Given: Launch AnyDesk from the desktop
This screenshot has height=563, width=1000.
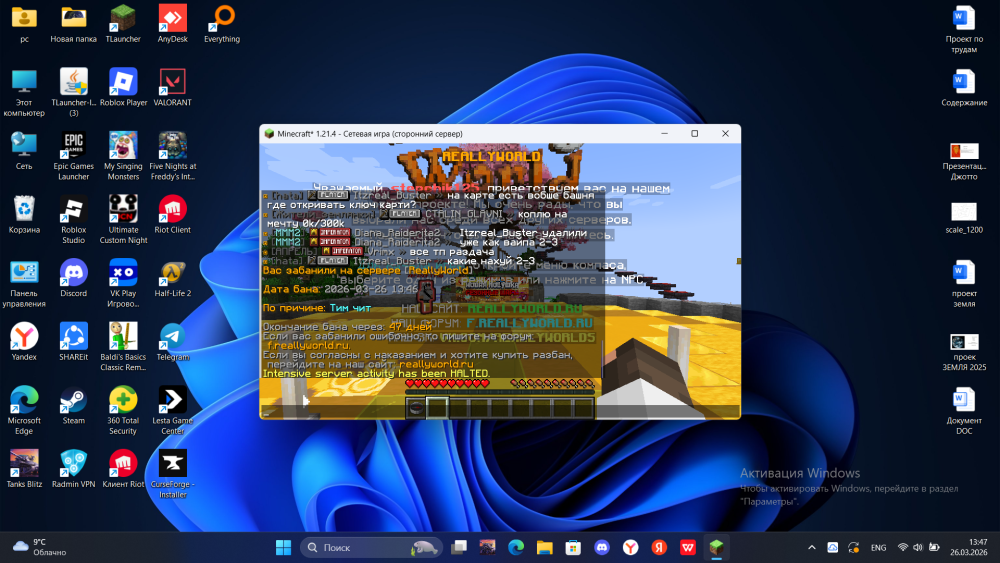Looking at the screenshot, I should tap(172, 24).
